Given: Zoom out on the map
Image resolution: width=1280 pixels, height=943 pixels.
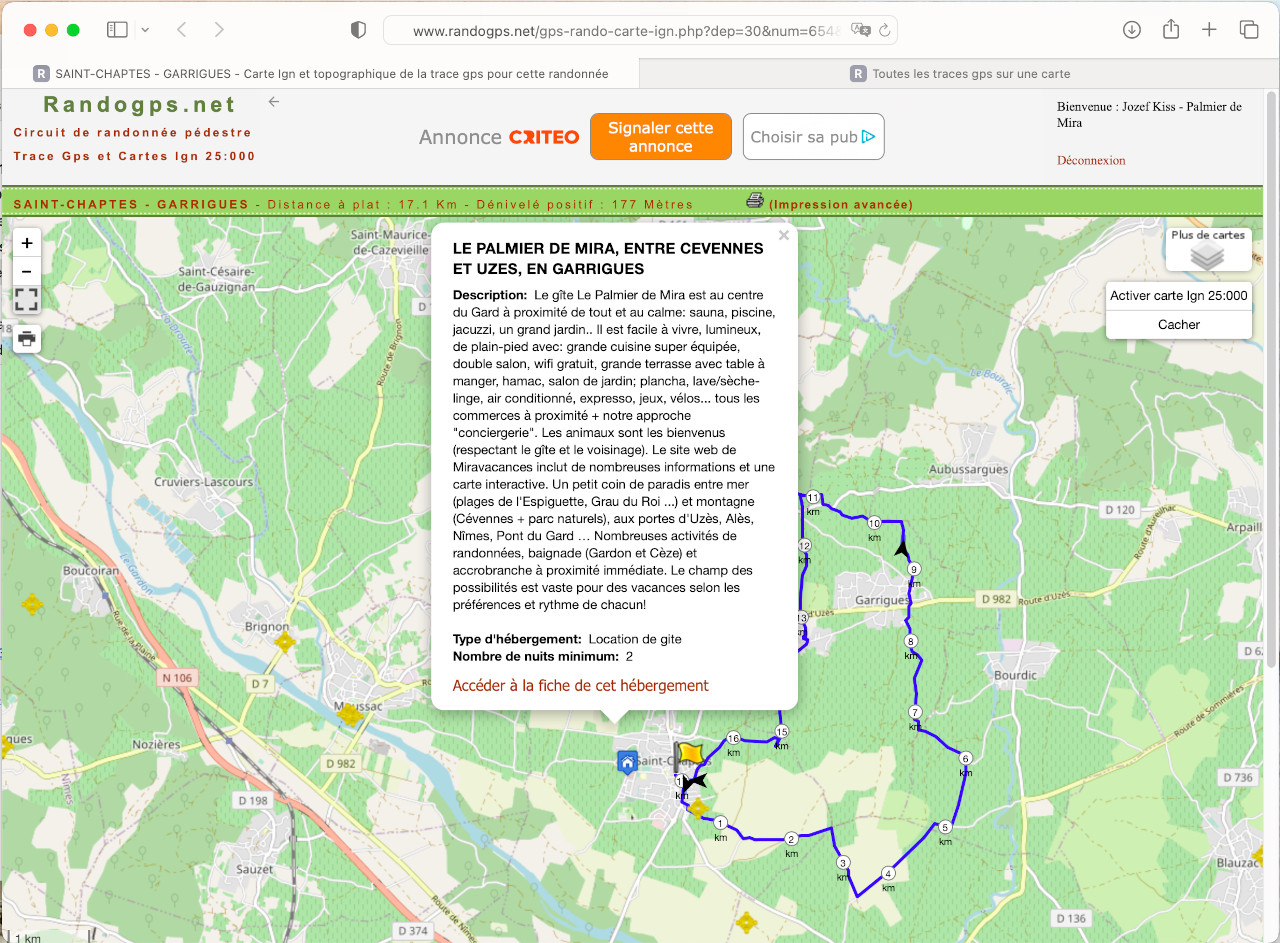Looking at the screenshot, I should pyautogui.click(x=27, y=271).
